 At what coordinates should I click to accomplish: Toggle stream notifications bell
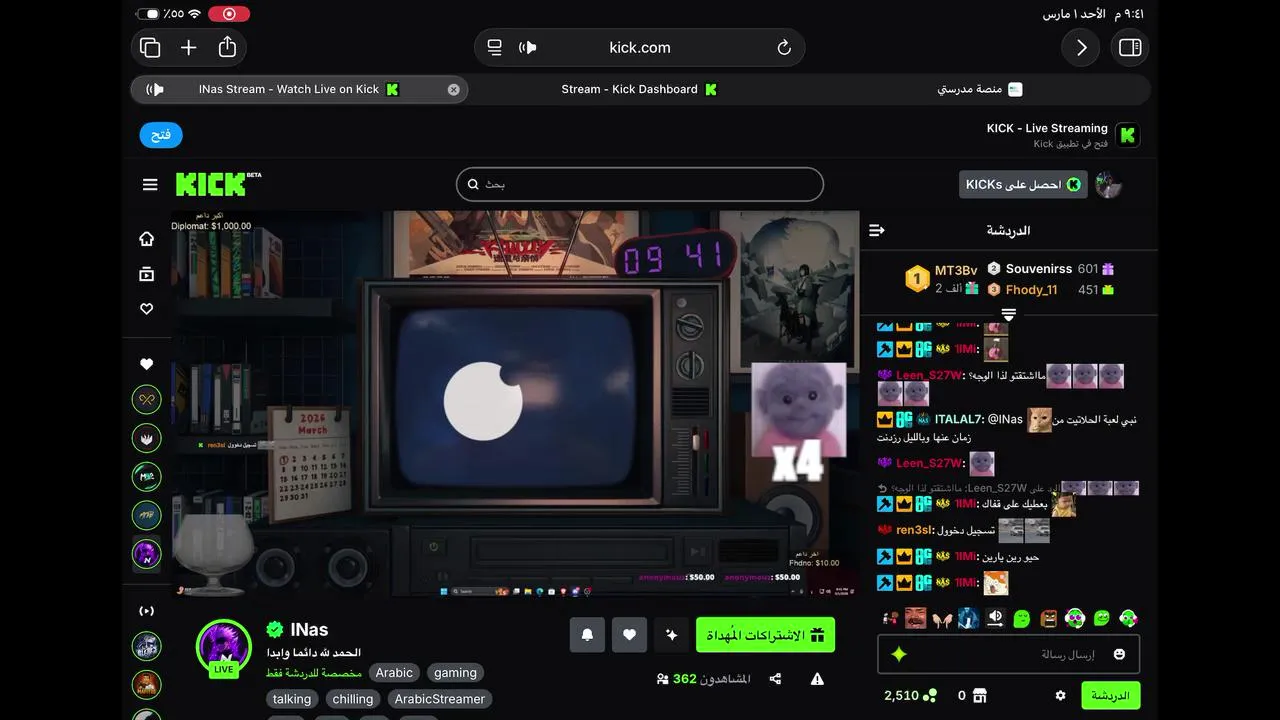click(587, 635)
